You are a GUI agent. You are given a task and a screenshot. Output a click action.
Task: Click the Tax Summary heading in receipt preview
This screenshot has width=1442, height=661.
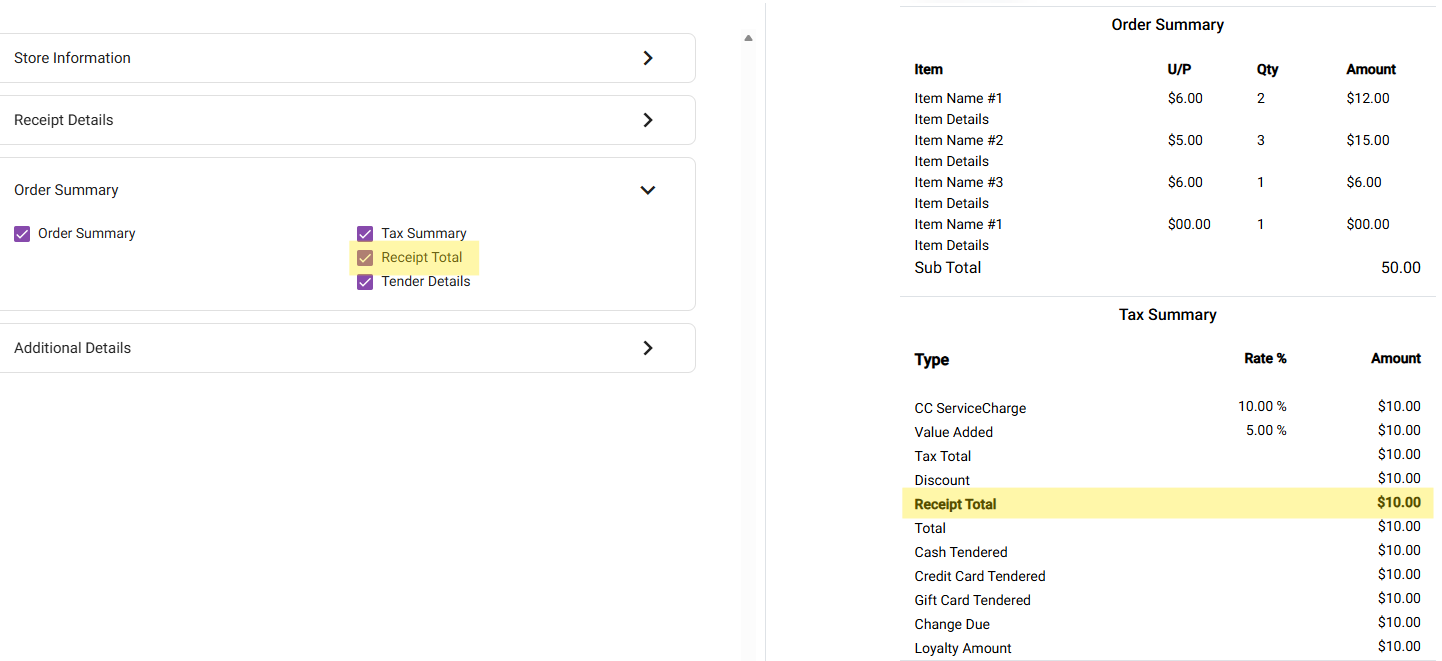point(1167,315)
